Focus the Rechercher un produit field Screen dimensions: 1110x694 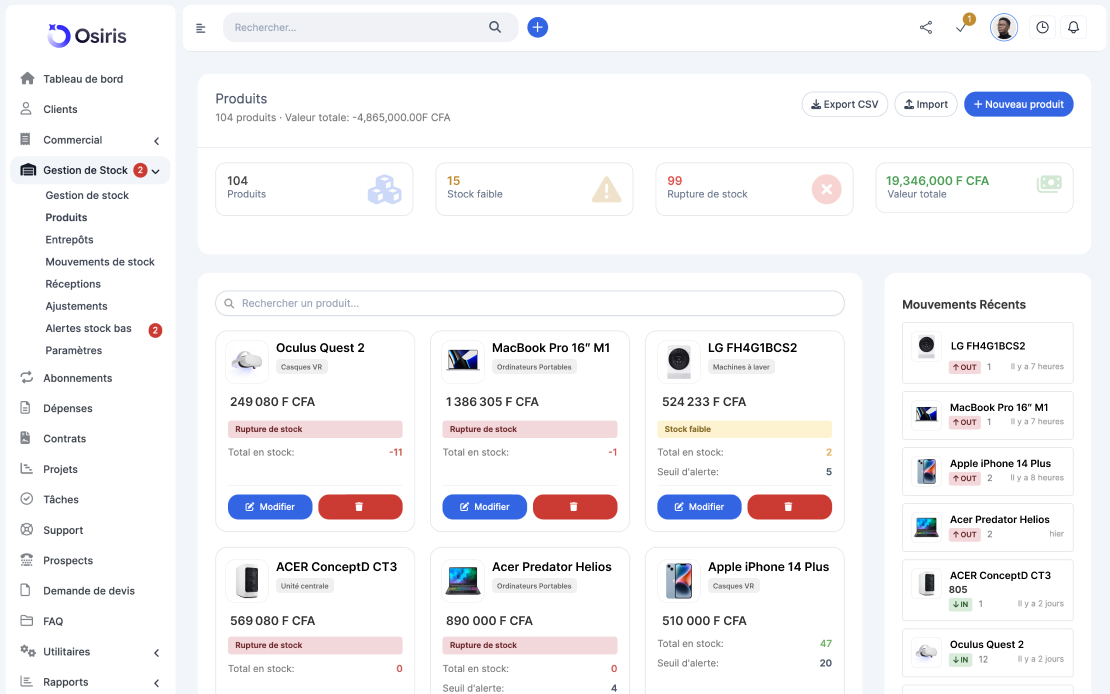(x=530, y=303)
